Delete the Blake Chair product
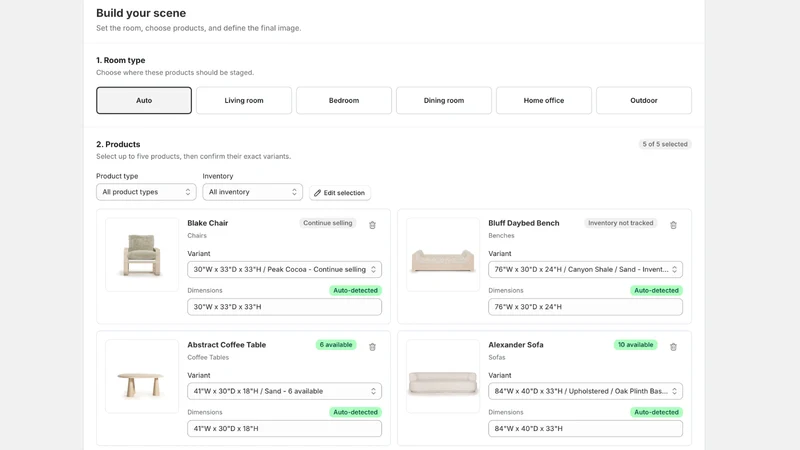Viewport: 800px width, 450px height. (372, 225)
